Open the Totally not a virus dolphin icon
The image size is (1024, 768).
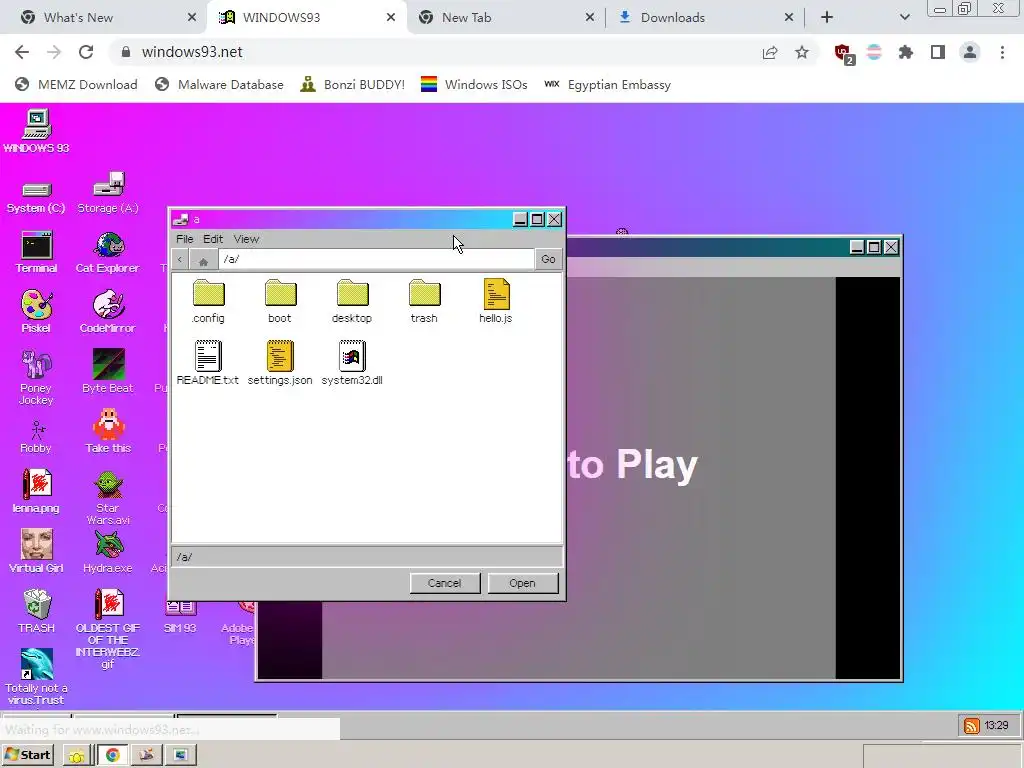pyautogui.click(x=36, y=677)
